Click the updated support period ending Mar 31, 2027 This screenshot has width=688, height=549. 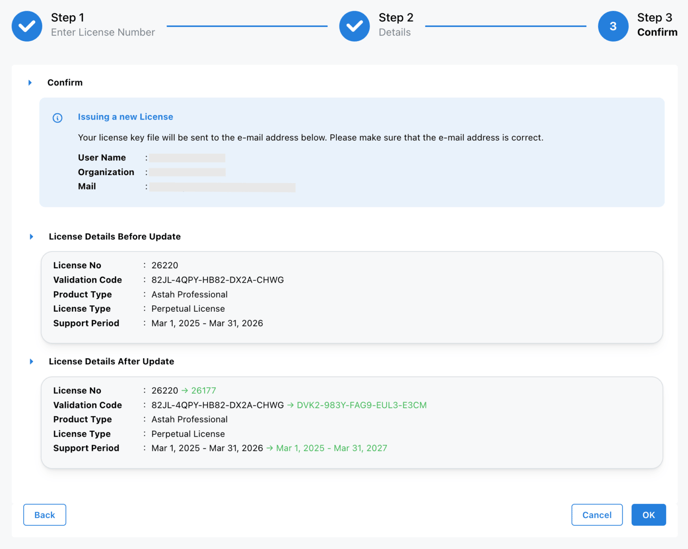(331, 448)
